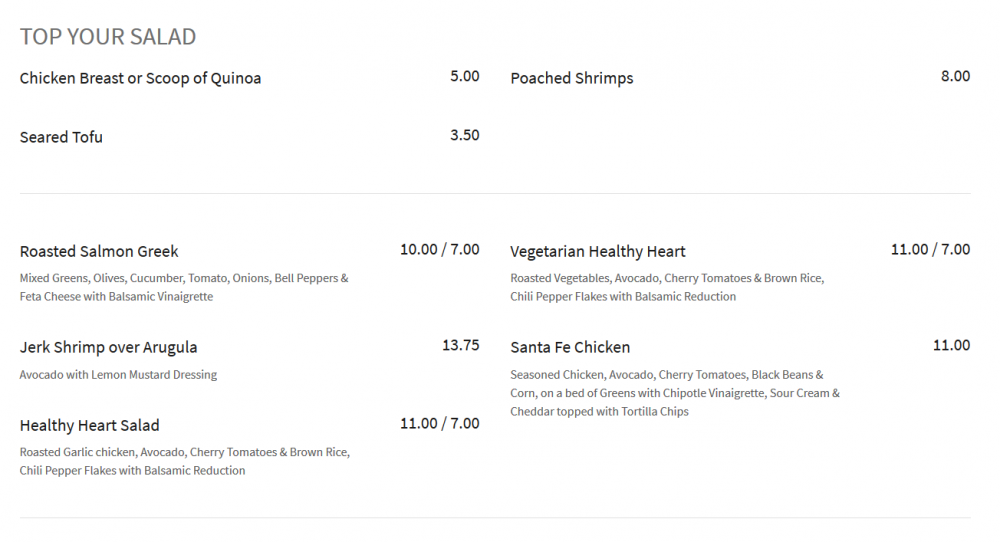Click the 5.00 price for chicken breast

pyautogui.click(x=465, y=76)
